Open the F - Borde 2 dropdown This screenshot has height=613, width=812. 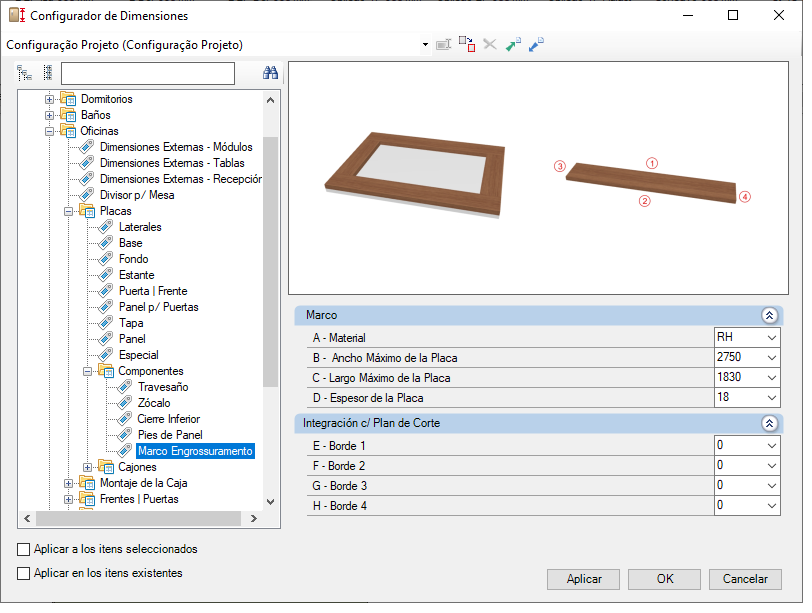click(x=772, y=466)
